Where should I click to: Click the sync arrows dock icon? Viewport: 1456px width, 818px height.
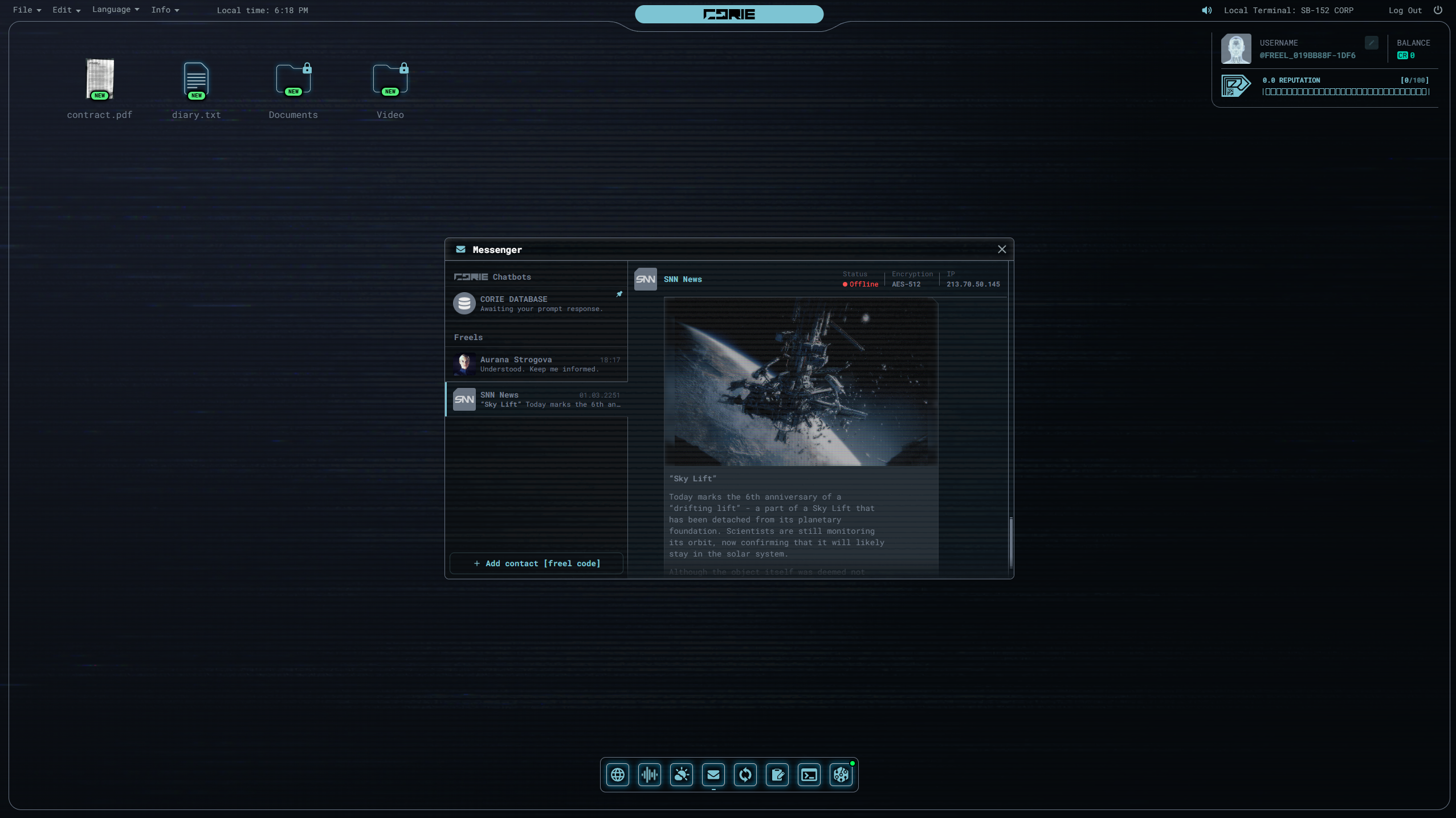coord(745,775)
